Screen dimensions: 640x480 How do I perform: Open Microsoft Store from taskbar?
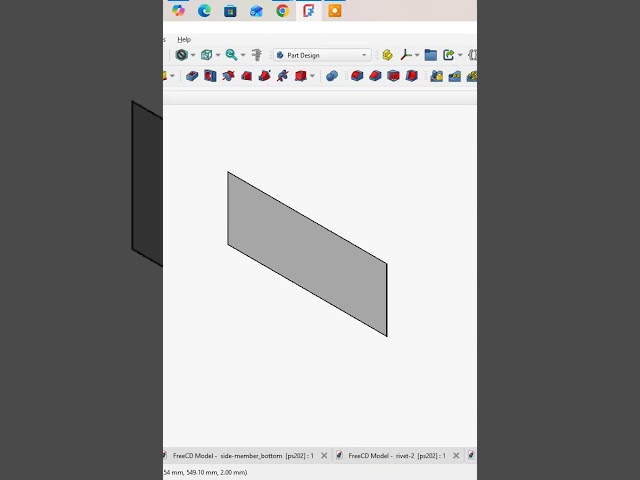[x=230, y=11]
